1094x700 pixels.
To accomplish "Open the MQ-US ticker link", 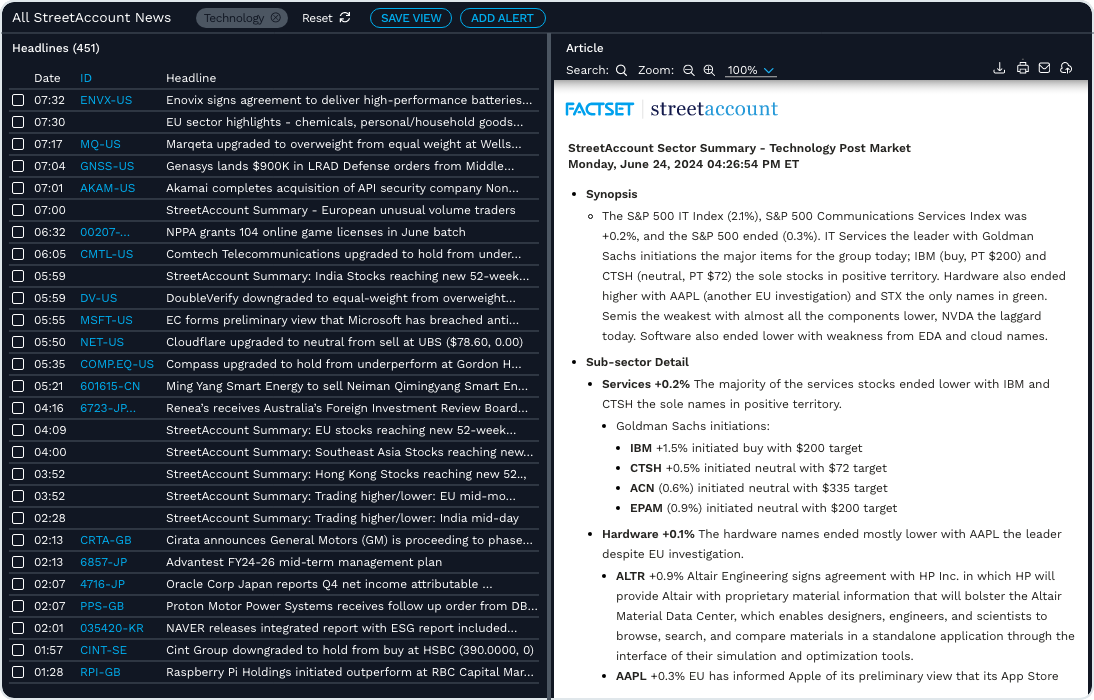I will pyautogui.click(x=100, y=144).
